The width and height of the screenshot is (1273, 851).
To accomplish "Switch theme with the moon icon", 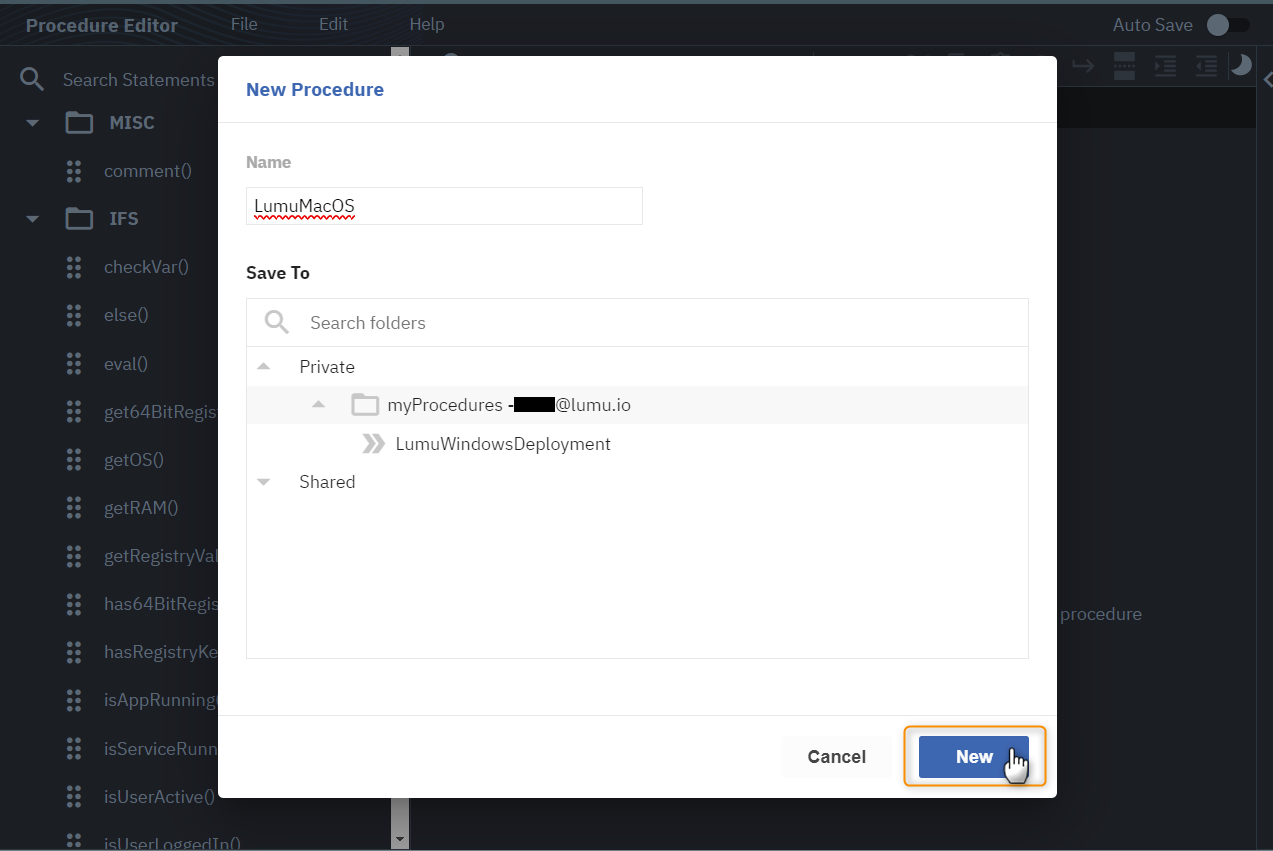I will [1240, 65].
